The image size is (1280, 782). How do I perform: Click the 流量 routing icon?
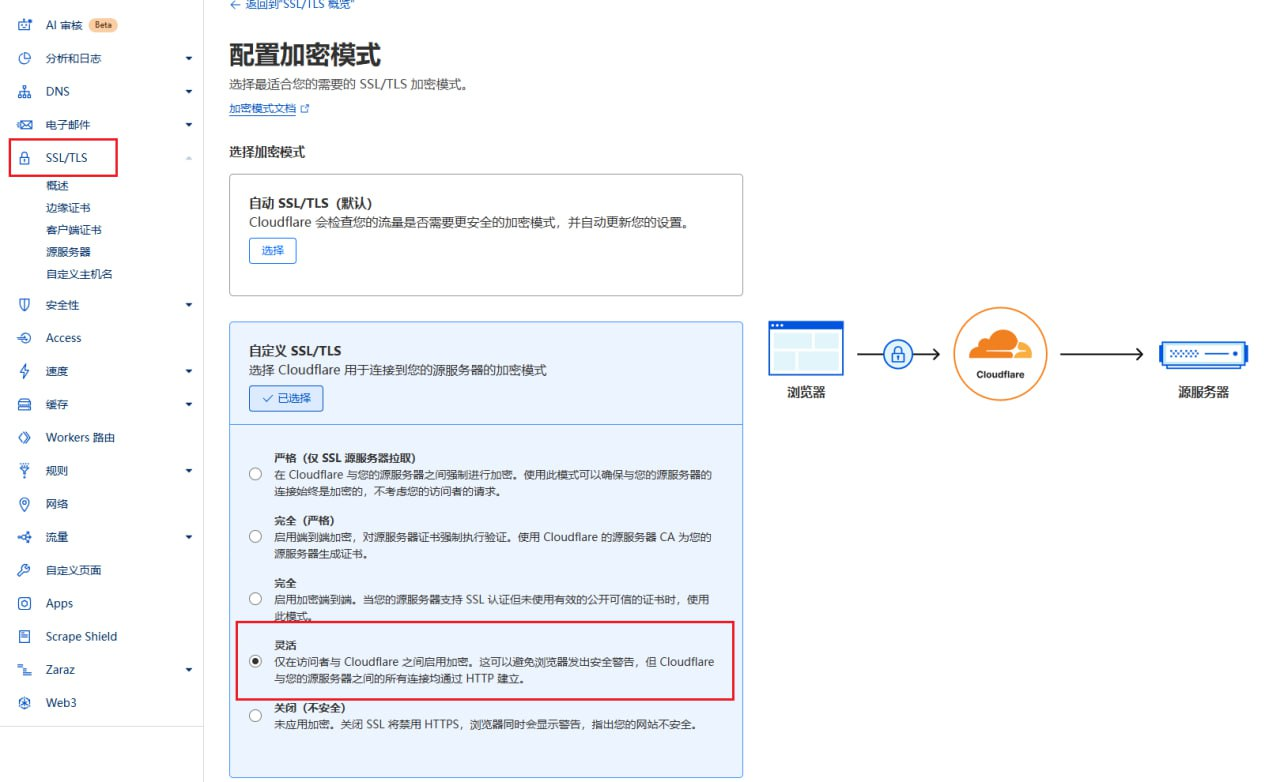click(25, 537)
